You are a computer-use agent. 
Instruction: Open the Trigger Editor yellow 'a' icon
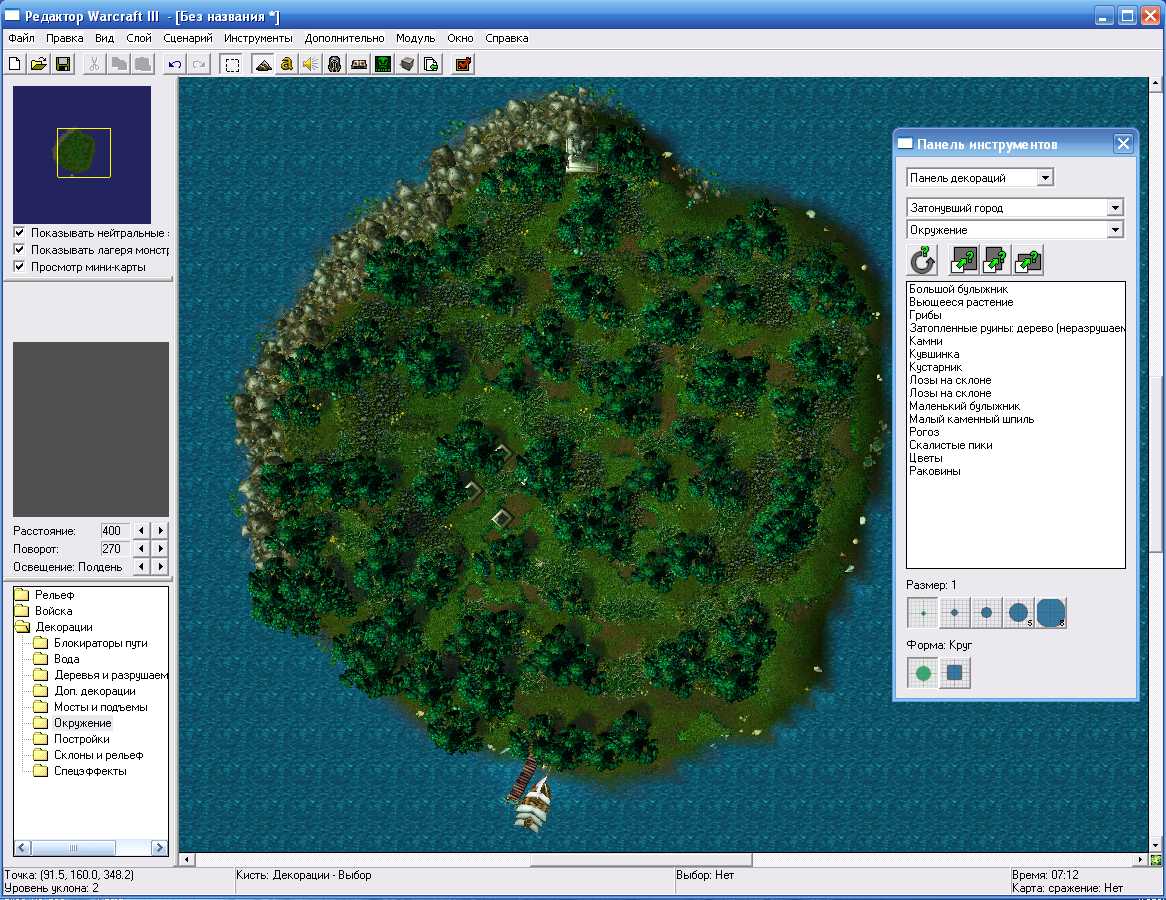click(286, 65)
